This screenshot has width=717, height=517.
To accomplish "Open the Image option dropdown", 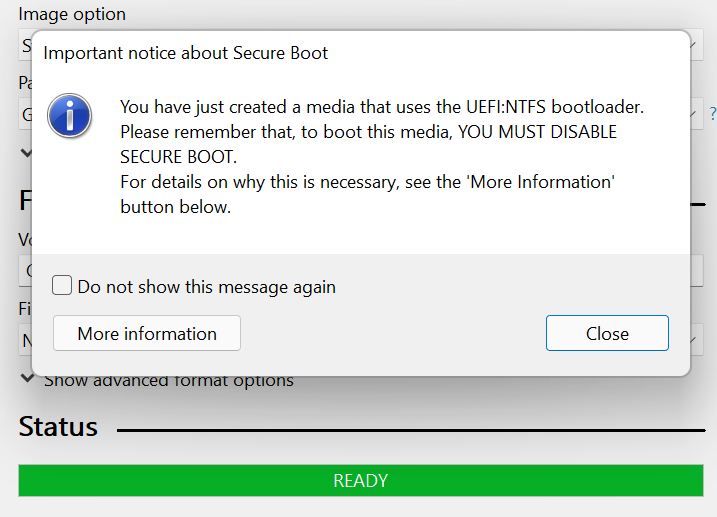I will [x=24, y=46].
